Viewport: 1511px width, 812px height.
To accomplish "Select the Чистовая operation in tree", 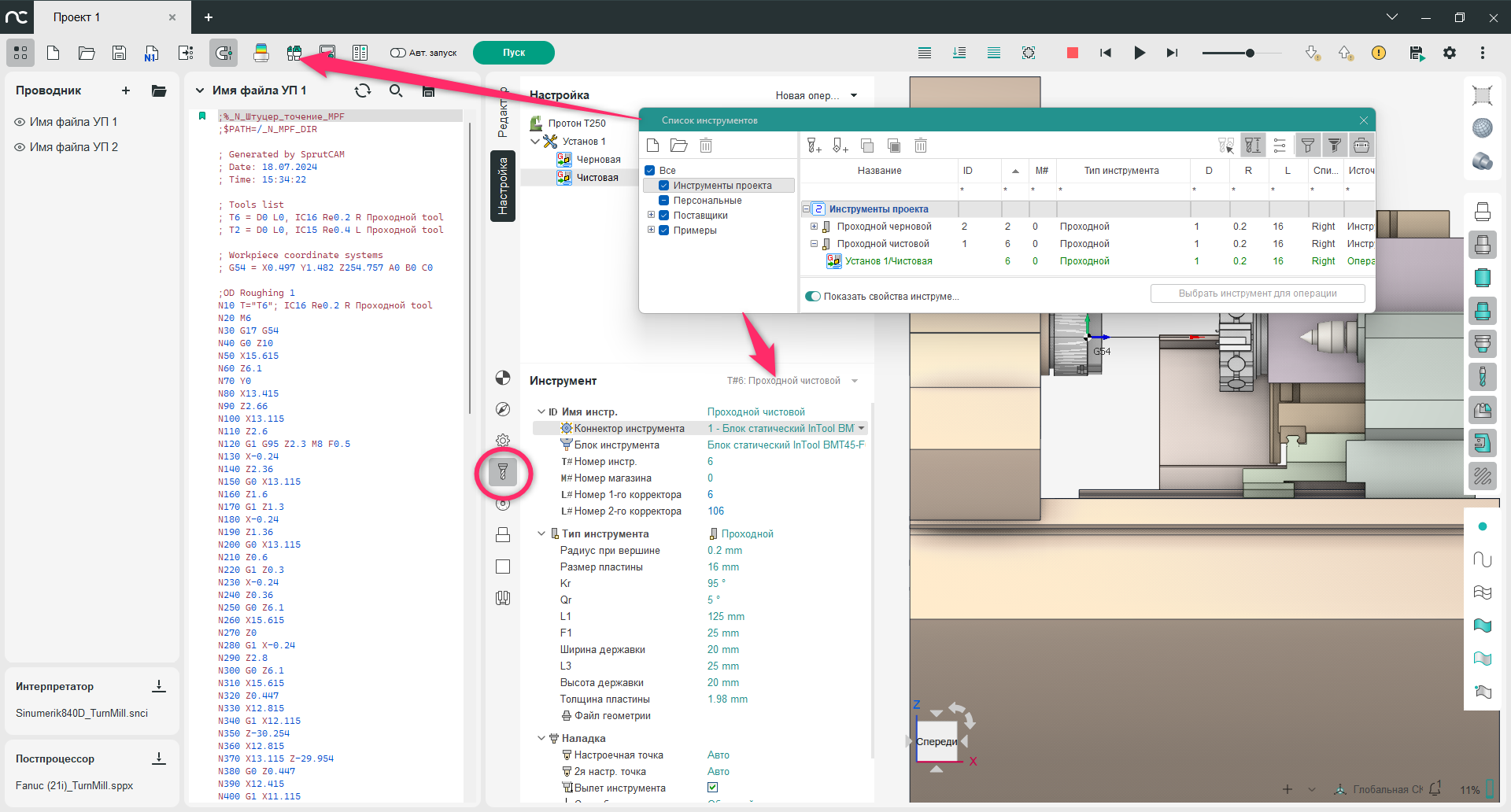I will [597, 178].
